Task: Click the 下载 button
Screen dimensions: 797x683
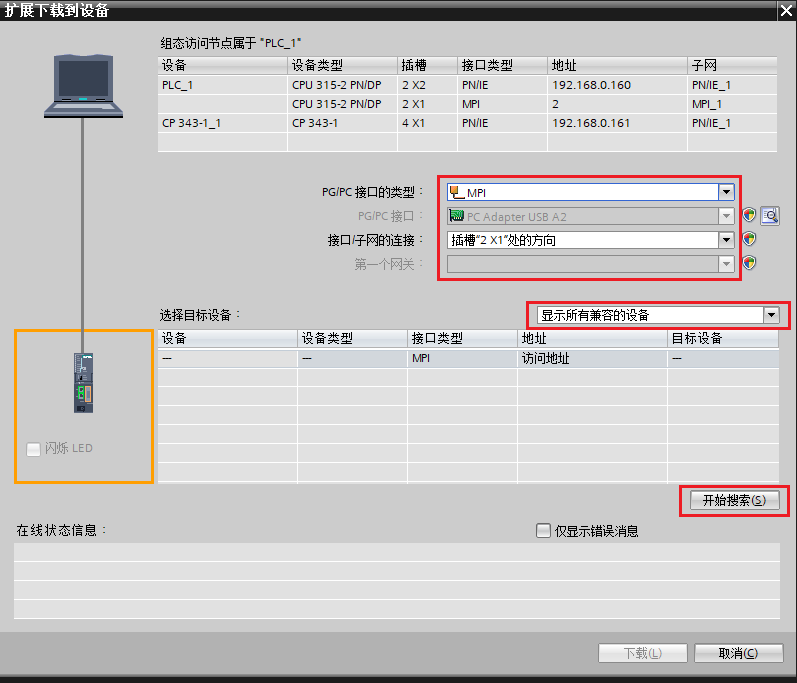Action: (642, 653)
